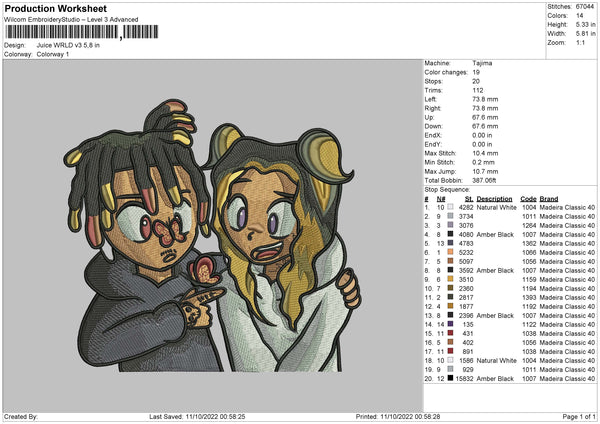Image resolution: width=600 pixels, height=424 pixels.
Task: Select the black swatch in stop row 4
Action: [x=450, y=234]
